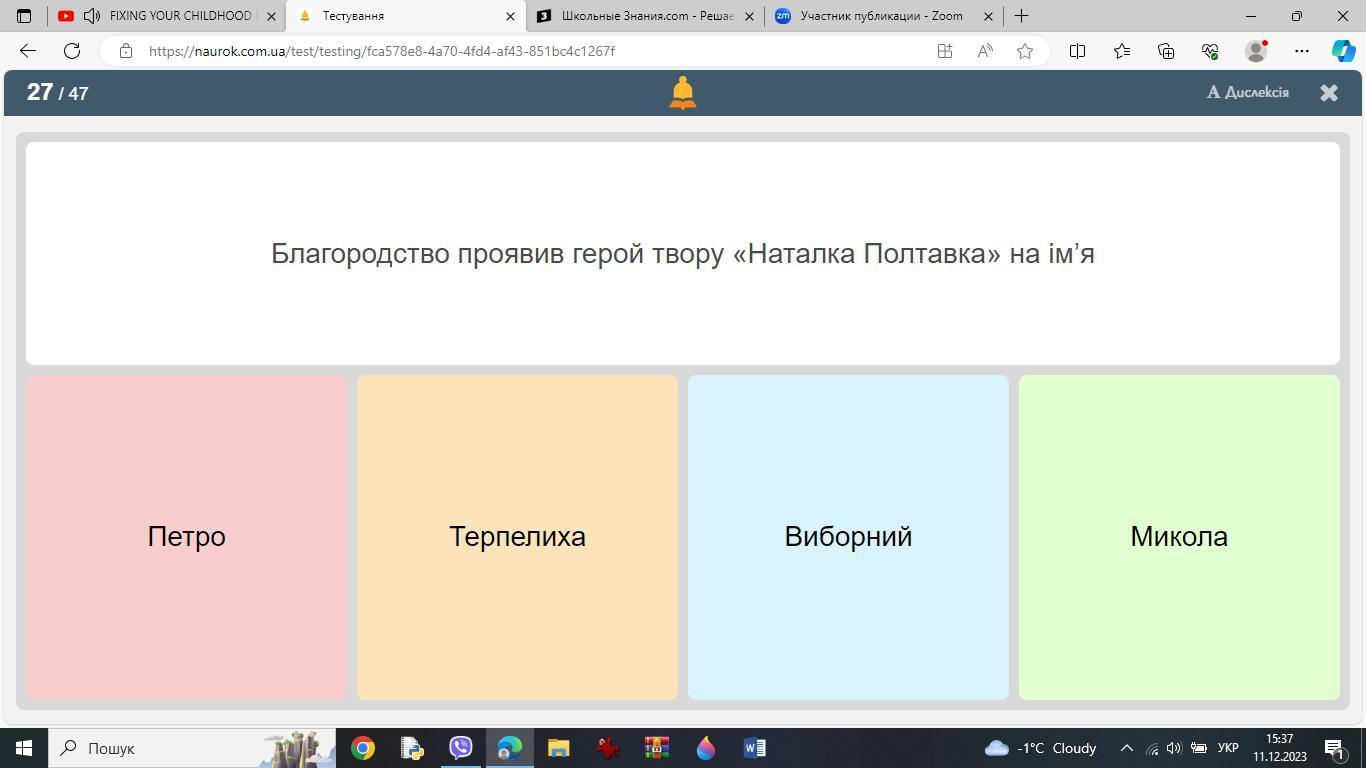The image size is (1366, 768).
Task: Open the red splat app on taskbar
Action: (608, 748)
